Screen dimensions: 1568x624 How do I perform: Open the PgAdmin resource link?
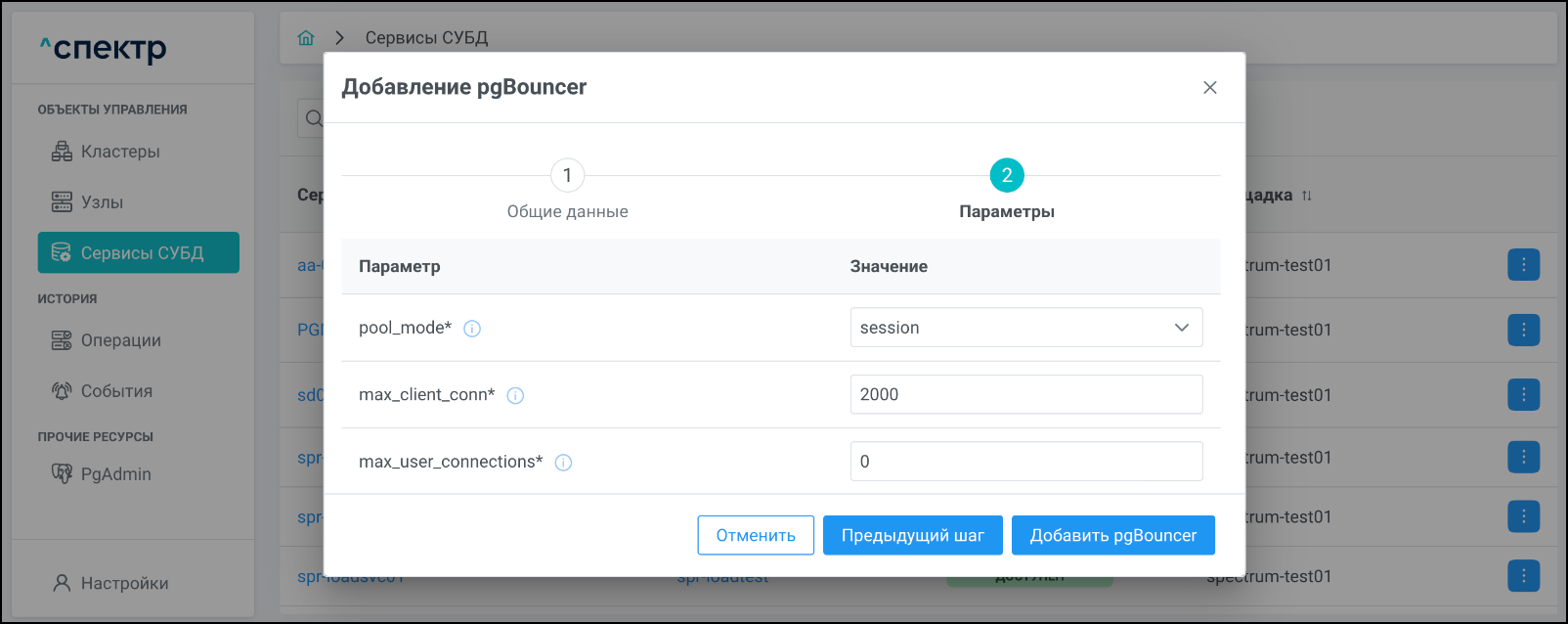115,474
